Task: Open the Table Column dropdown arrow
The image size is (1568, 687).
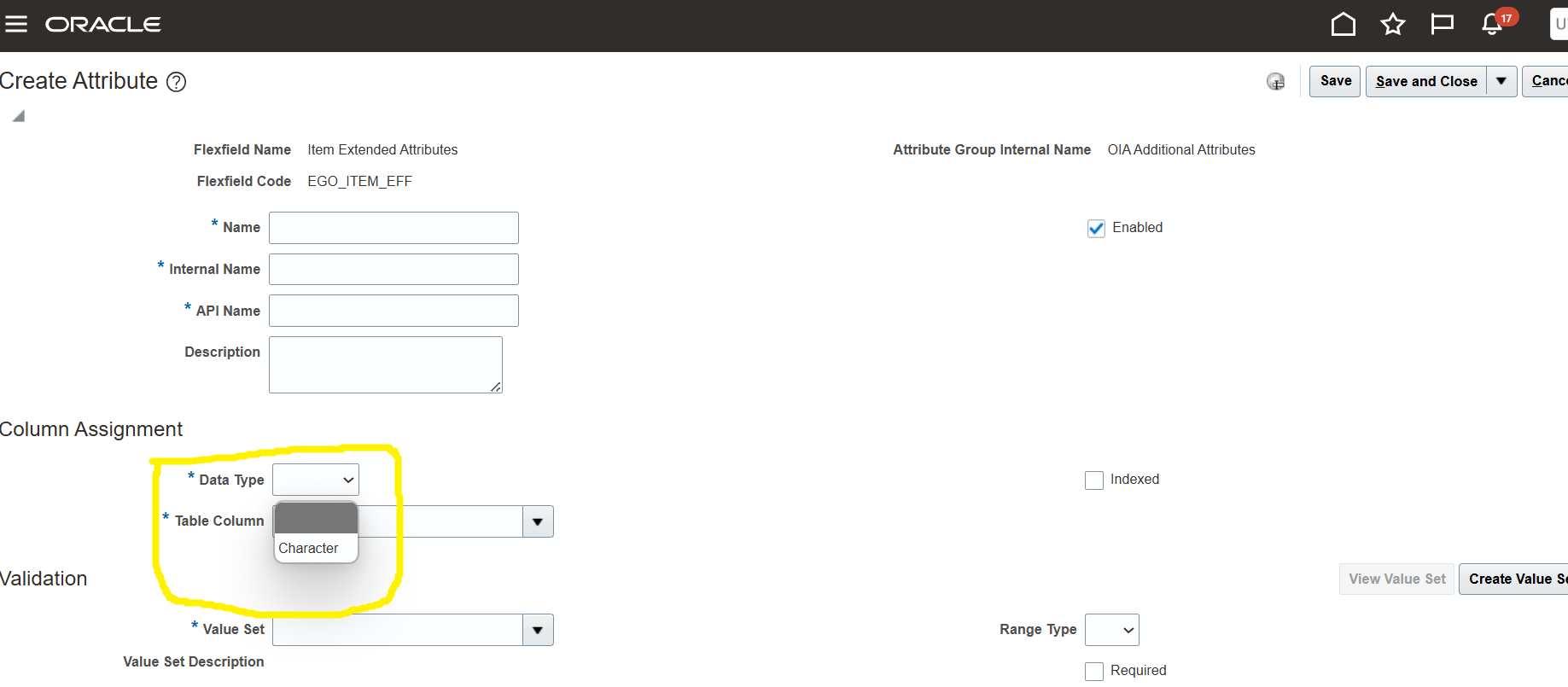Action: pyautogui.click(x=538, y=521)
